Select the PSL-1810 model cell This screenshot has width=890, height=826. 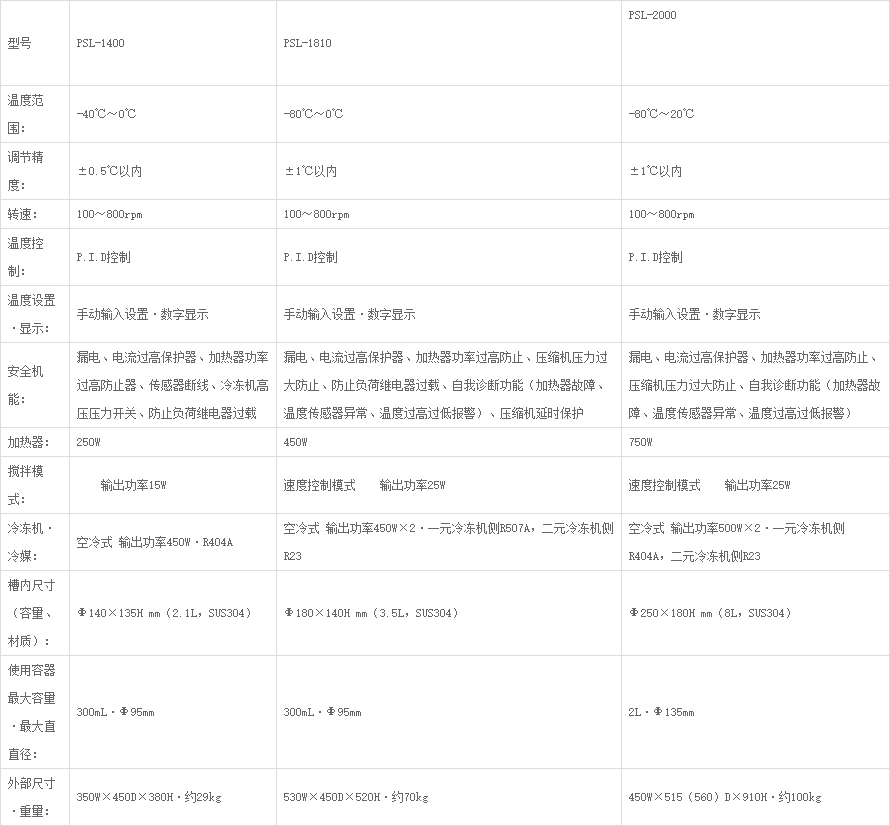pos(307,44)
